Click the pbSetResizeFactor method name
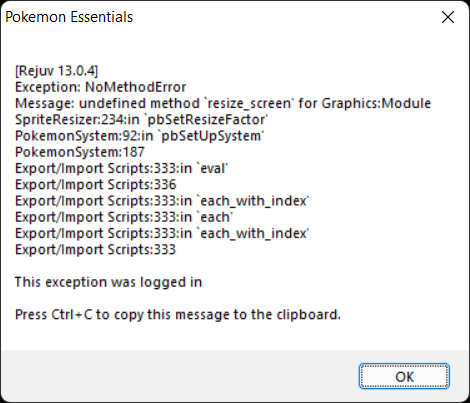This screenshot has width=470, height=403. click(x=206, y=120)
